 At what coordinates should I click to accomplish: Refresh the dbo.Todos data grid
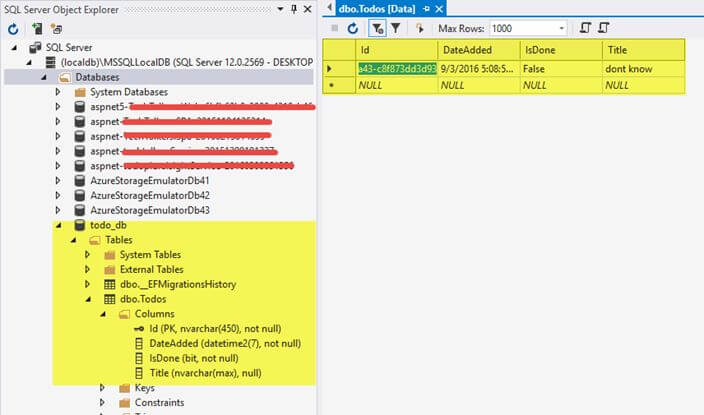pyautogui.click(x=352, y=28)
